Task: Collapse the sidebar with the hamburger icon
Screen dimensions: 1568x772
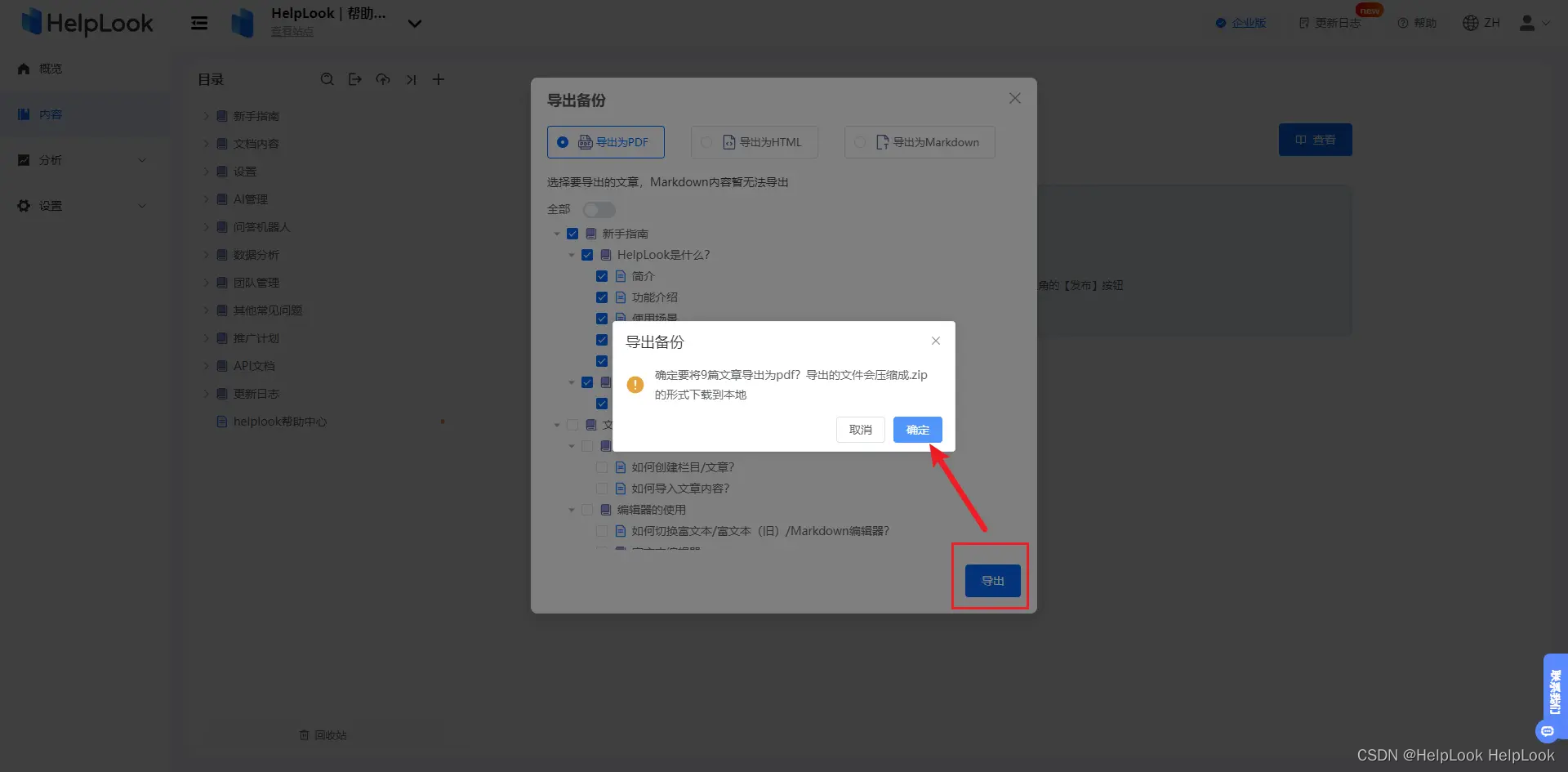Action: tap(199, 23)
